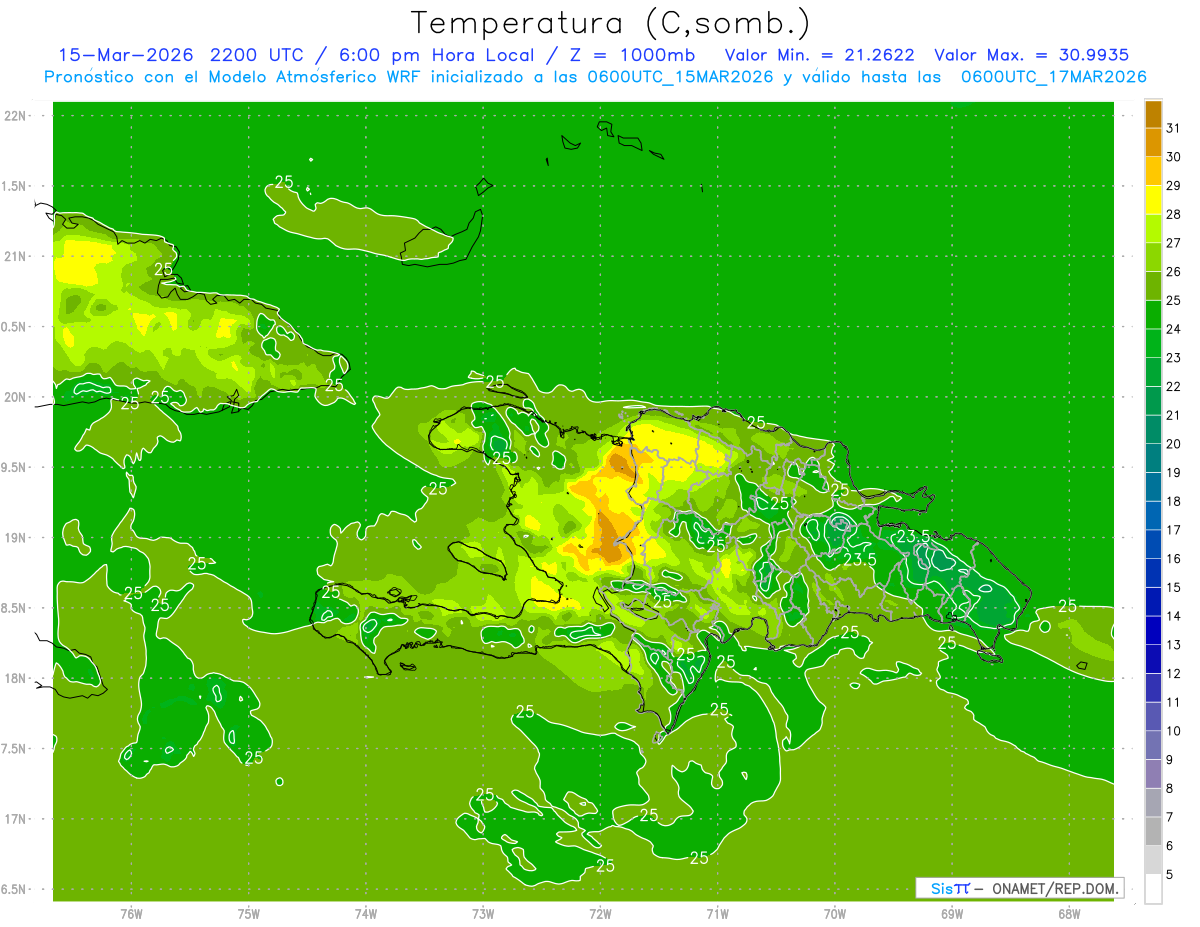Click the '71W' longitude axis label
The height and width of the screenshot is (927, 1200).
(x=717, y=914)
